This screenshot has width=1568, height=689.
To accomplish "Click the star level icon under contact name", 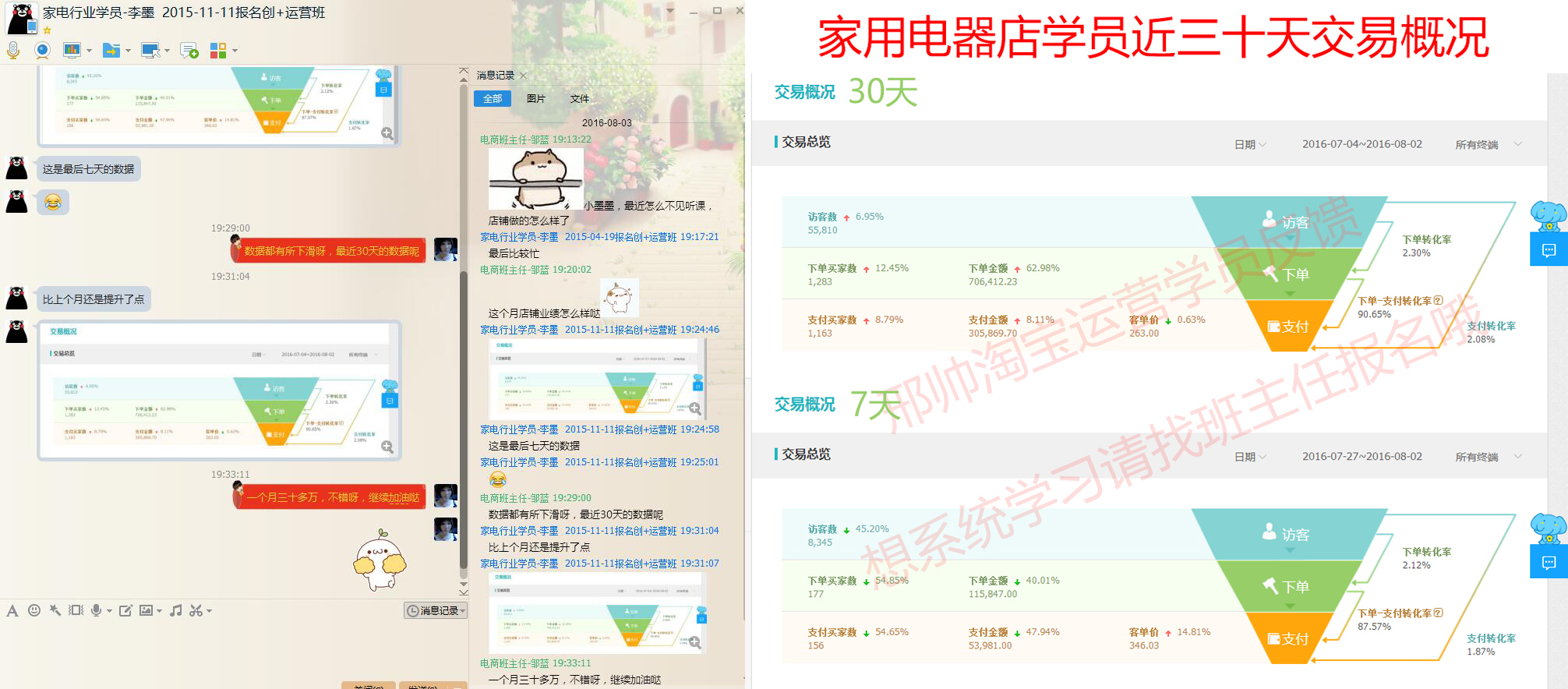I will click(47, 30).
